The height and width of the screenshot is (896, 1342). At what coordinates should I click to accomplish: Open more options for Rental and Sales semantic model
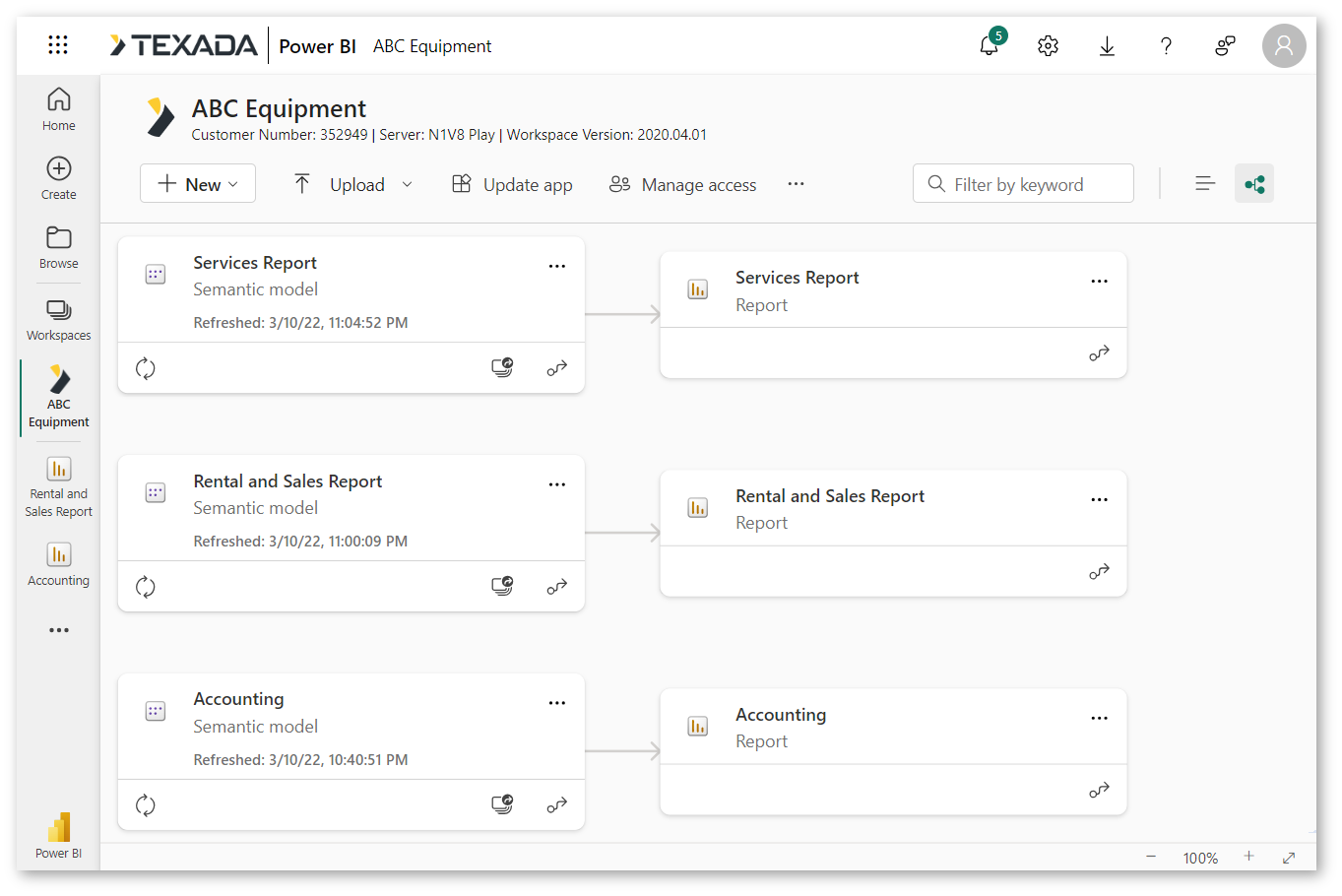pos(557,484)
